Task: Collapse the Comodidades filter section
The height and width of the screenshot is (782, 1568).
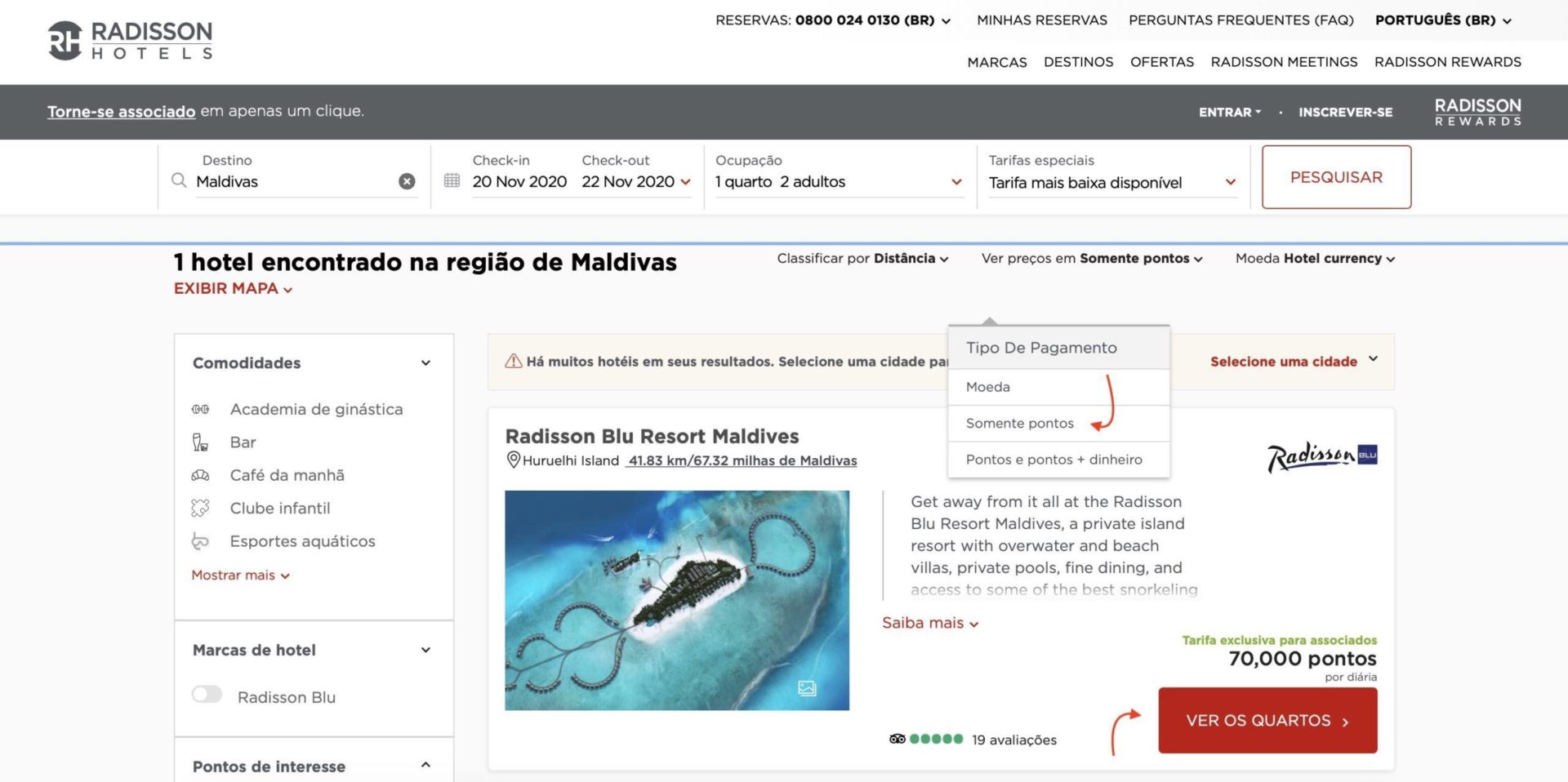Action: [x=425, y=363]
